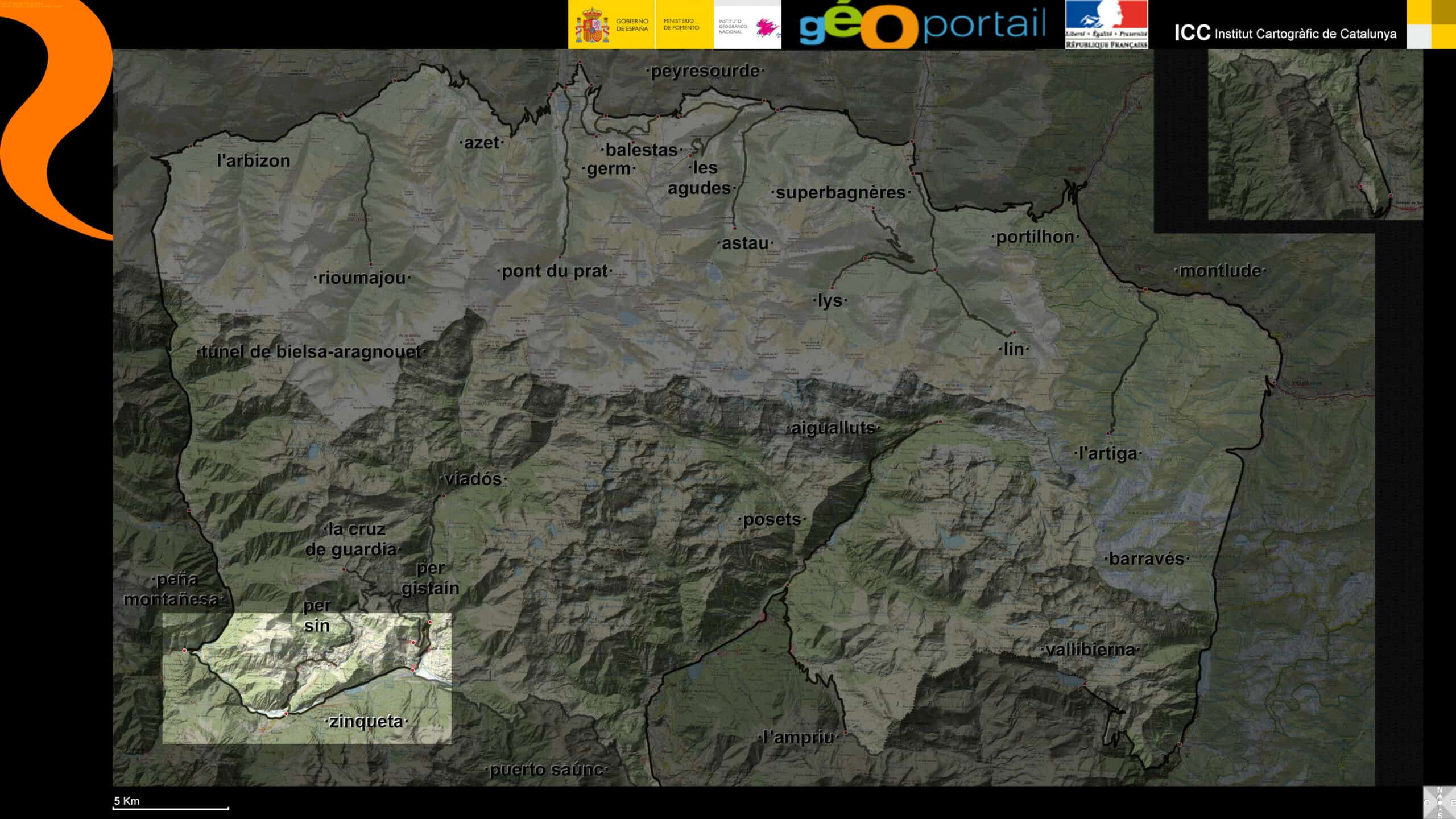This screenshot has height=819, width=1456.
Task: Open ICC Institut Cartogràfic de Catalunya link
Action: coord(1285,34)
